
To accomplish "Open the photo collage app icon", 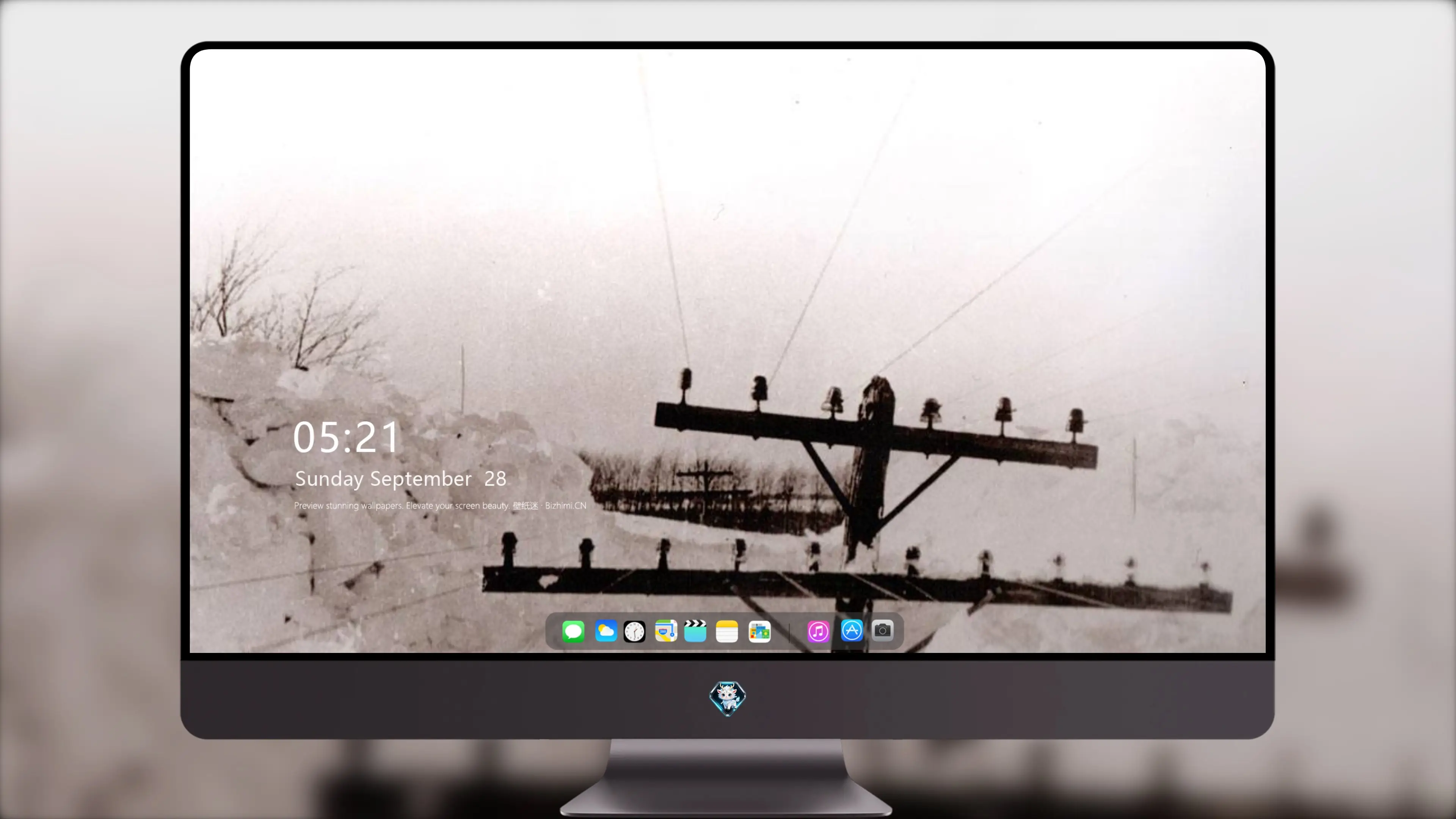I will (759, 631).
